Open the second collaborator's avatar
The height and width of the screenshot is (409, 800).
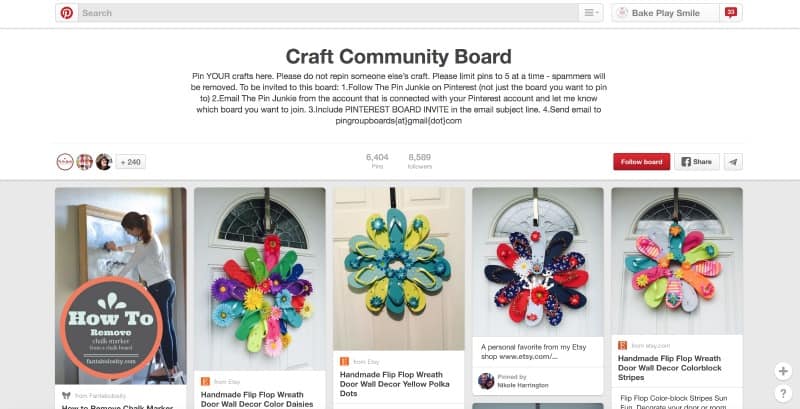pos(84,162)
